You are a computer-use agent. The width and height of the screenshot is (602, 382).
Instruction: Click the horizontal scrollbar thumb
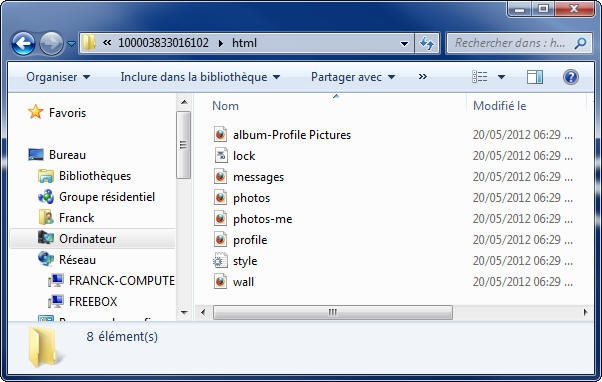tap(333, 313)
